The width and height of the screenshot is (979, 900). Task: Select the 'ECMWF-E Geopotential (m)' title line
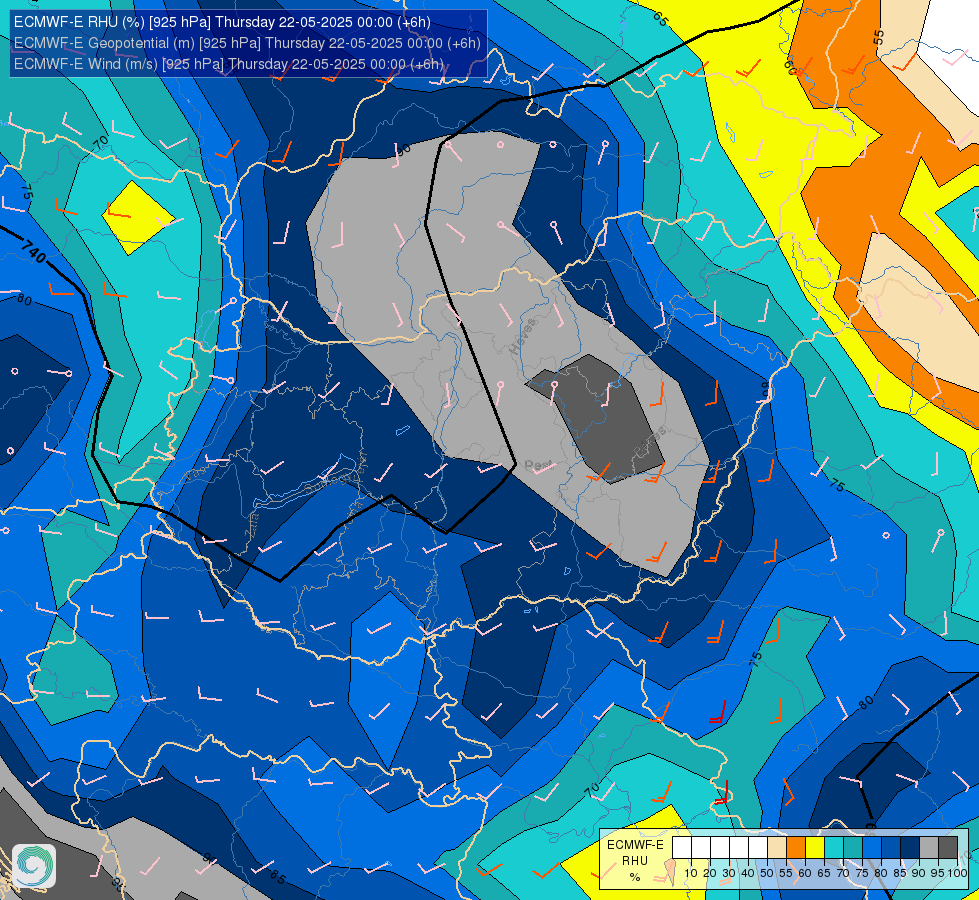[x=247, y=43]
